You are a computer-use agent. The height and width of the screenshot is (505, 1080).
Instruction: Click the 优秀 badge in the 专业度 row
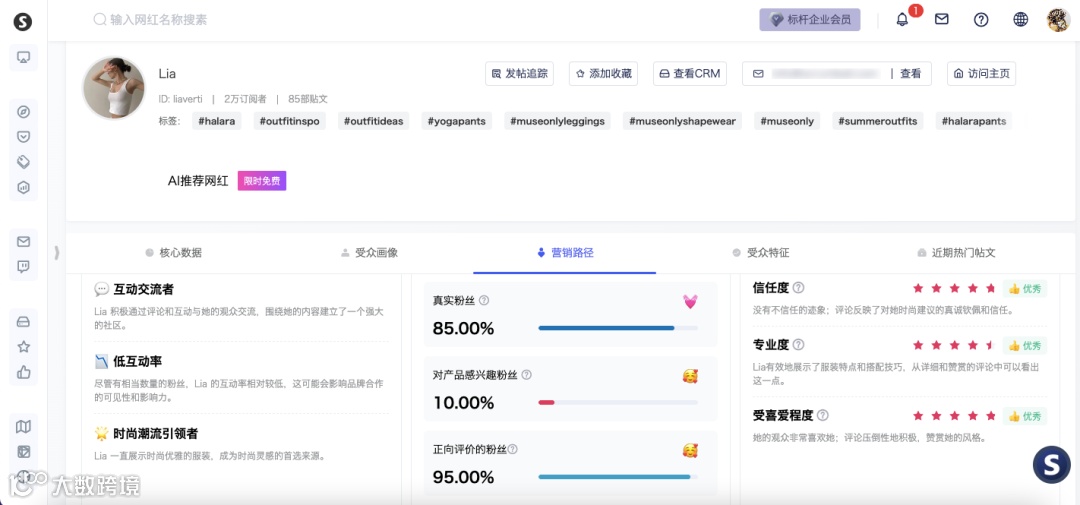1025,345
